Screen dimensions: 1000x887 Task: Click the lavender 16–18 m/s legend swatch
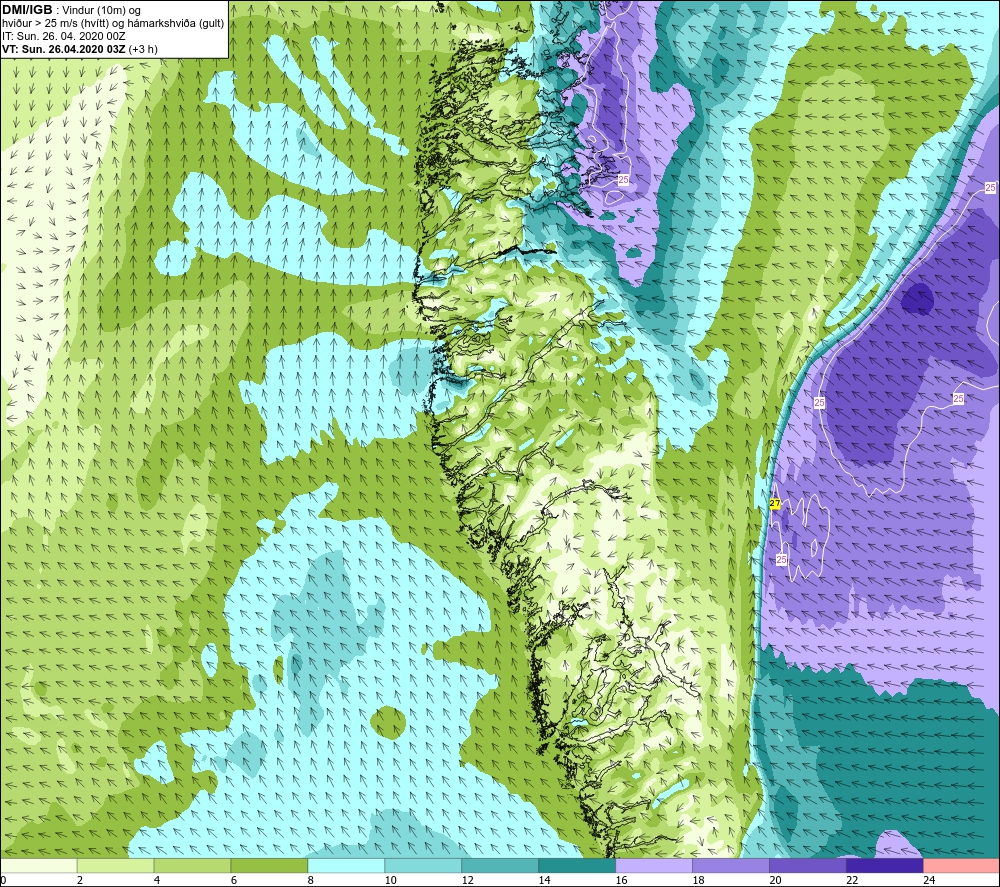[654, 866]
